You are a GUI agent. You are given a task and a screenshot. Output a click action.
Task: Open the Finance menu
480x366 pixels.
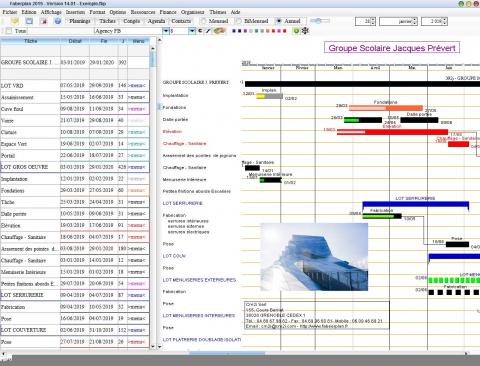pos(168,12)
